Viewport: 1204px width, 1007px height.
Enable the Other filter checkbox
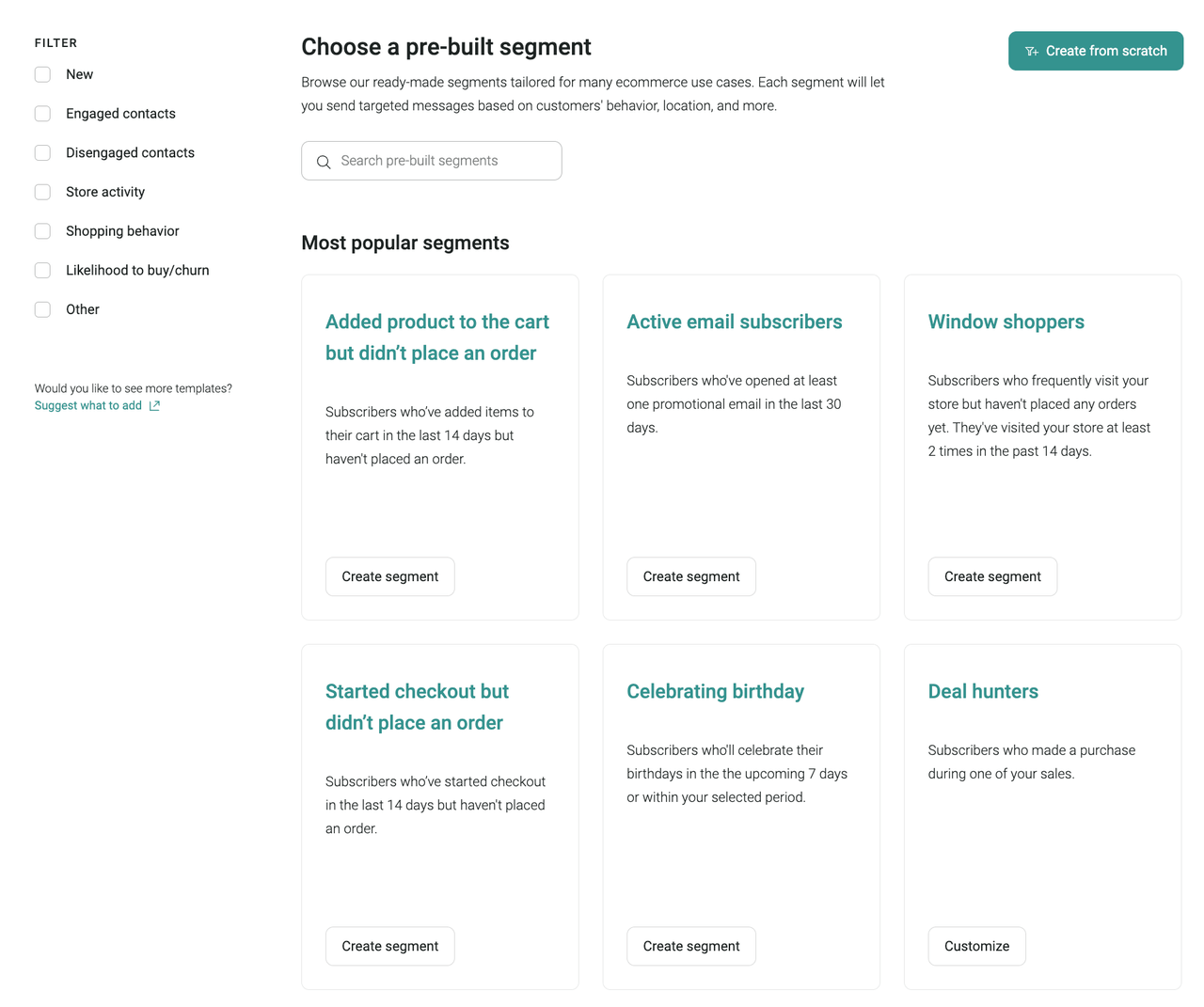(42, 309)
